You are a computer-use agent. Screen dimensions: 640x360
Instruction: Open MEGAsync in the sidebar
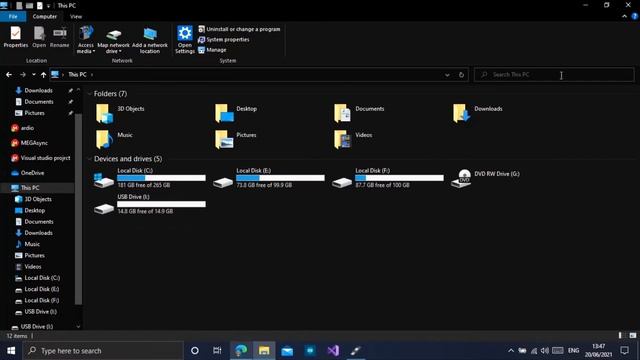pos(34,143)
